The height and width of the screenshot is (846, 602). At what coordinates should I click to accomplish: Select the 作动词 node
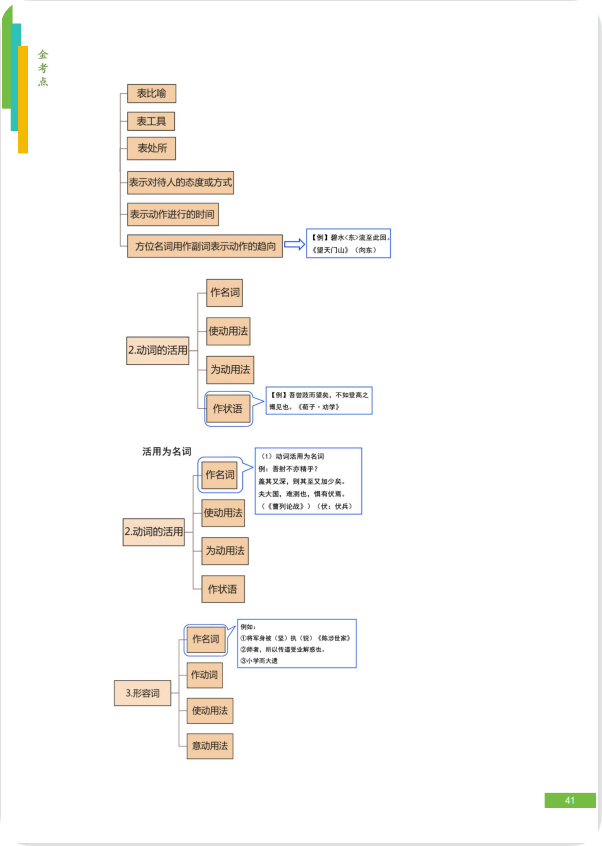tap(205, 675)
